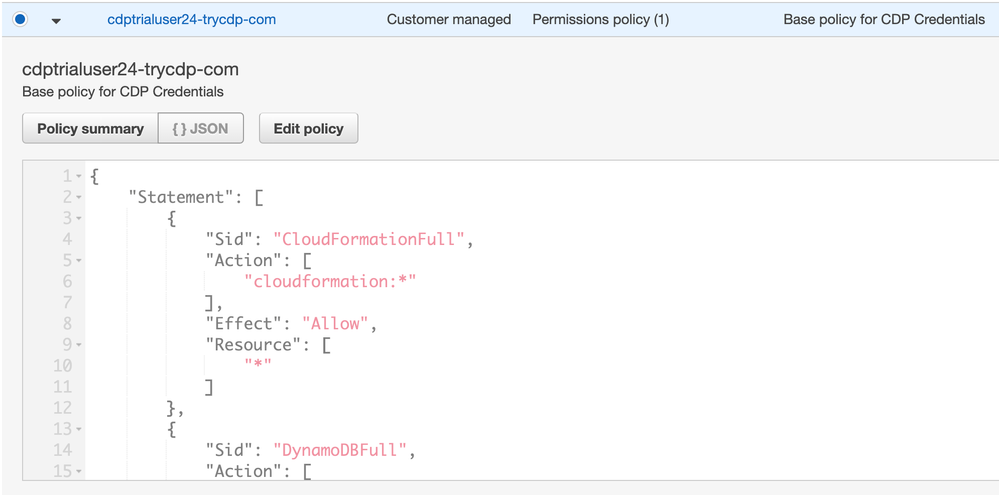Fold the Resource array at line 9
The width and height of the screenshot is (999, 495).
(79, 345)
